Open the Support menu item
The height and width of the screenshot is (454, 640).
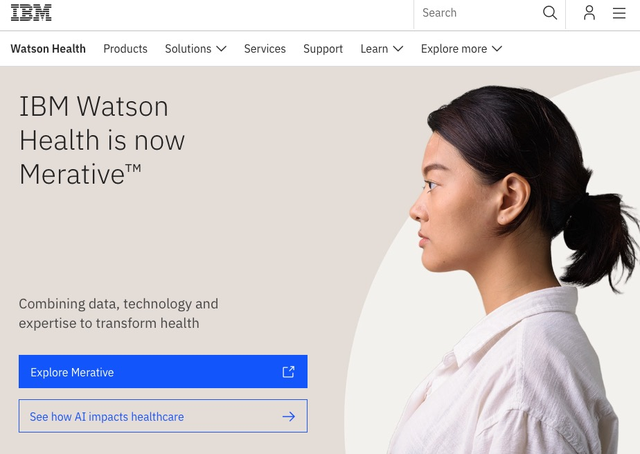[x=323, y=49]
